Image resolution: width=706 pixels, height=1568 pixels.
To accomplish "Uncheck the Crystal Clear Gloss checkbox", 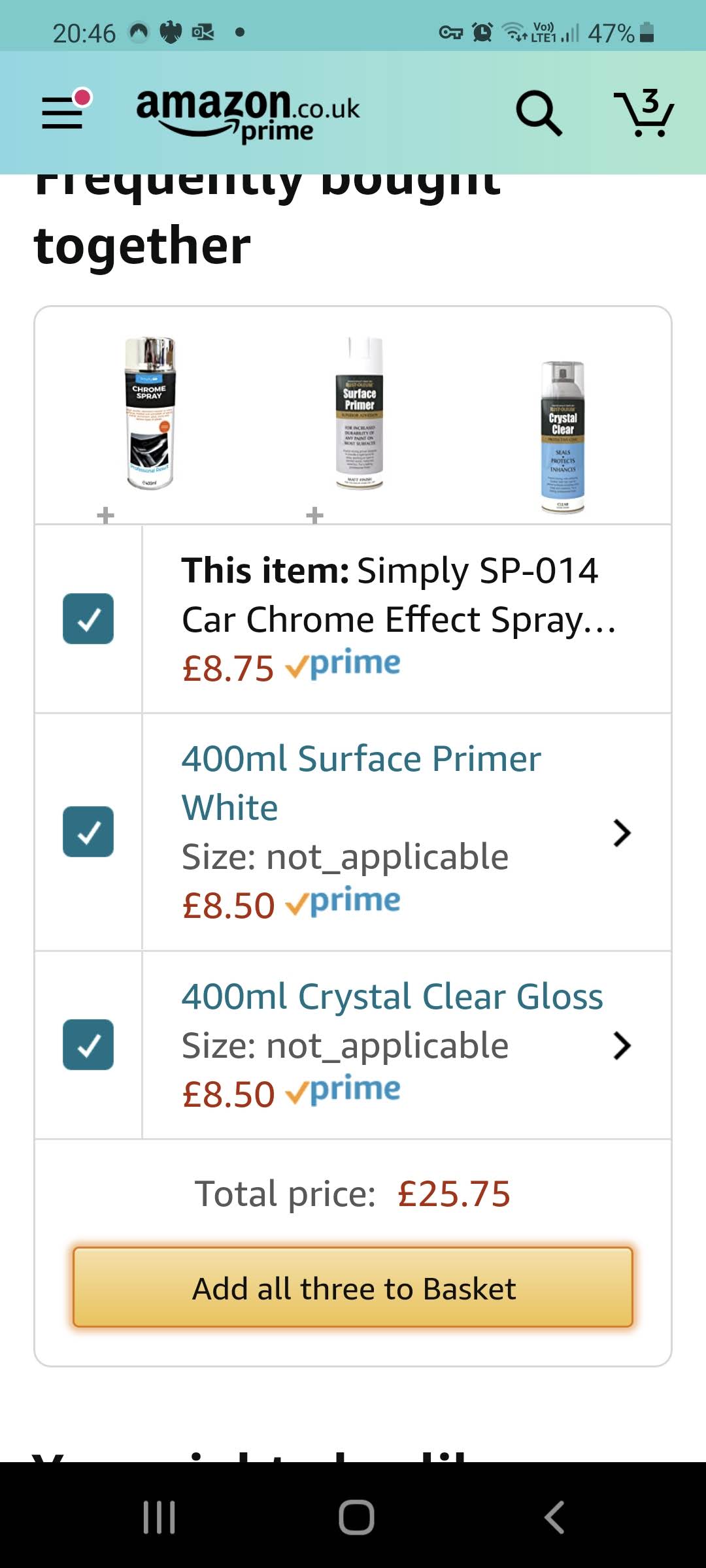I will point(88,1045).
